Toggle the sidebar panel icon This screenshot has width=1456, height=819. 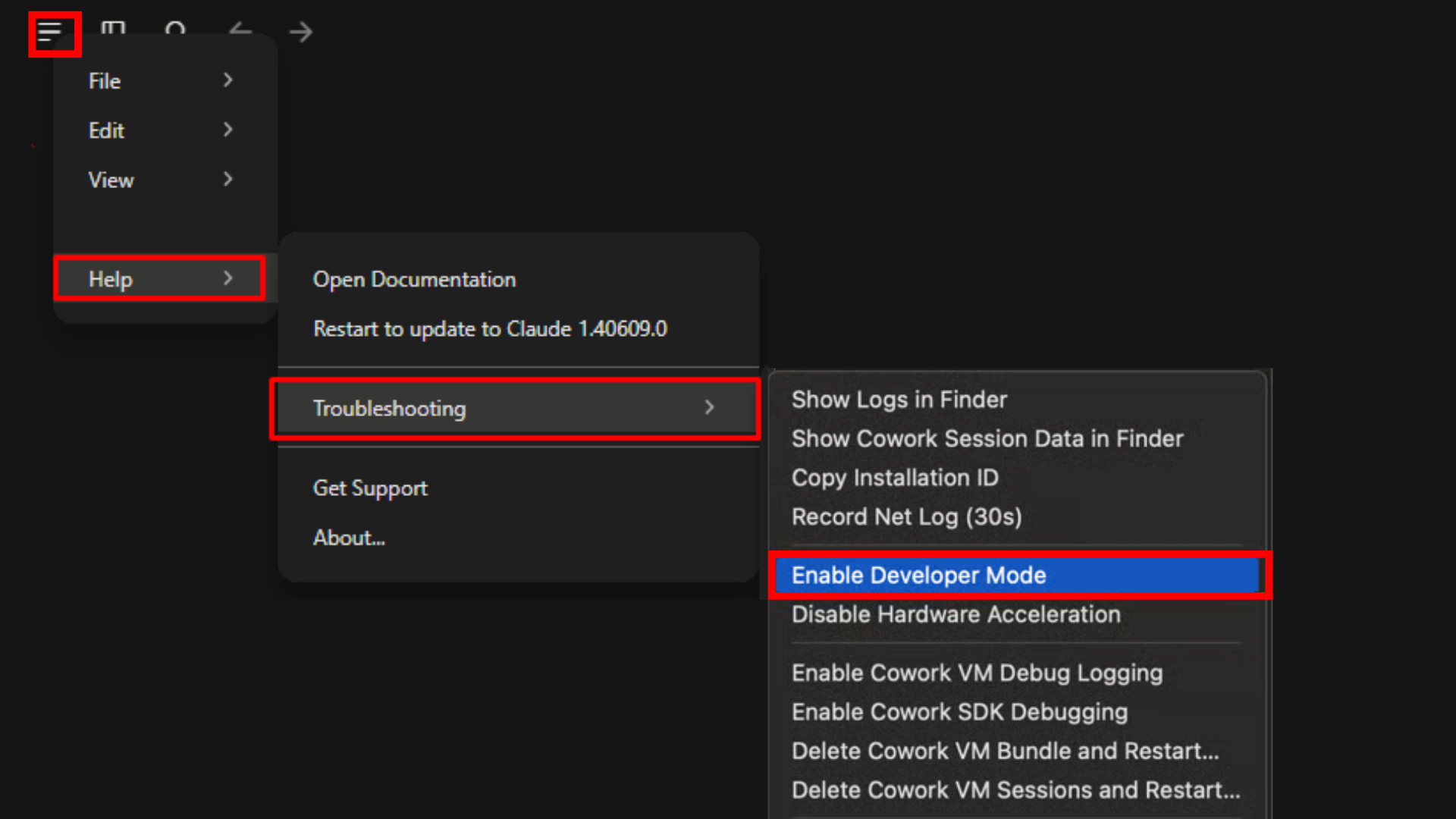pyautogui.click(x=113, y=29)
